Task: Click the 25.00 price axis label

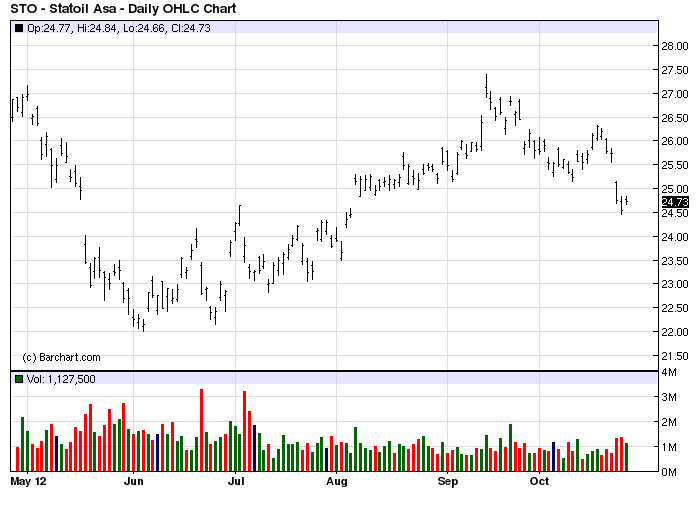Action: click(675, 189)
